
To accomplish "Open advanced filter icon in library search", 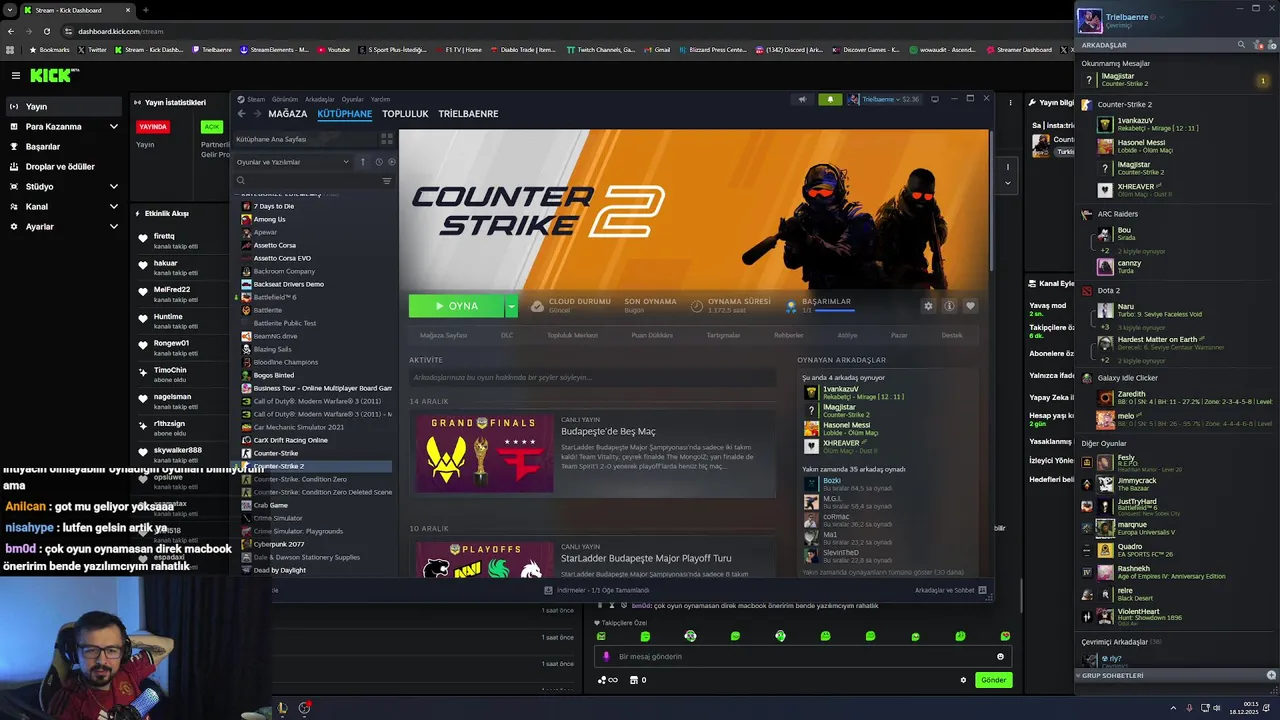I will (x=386, y=181).
